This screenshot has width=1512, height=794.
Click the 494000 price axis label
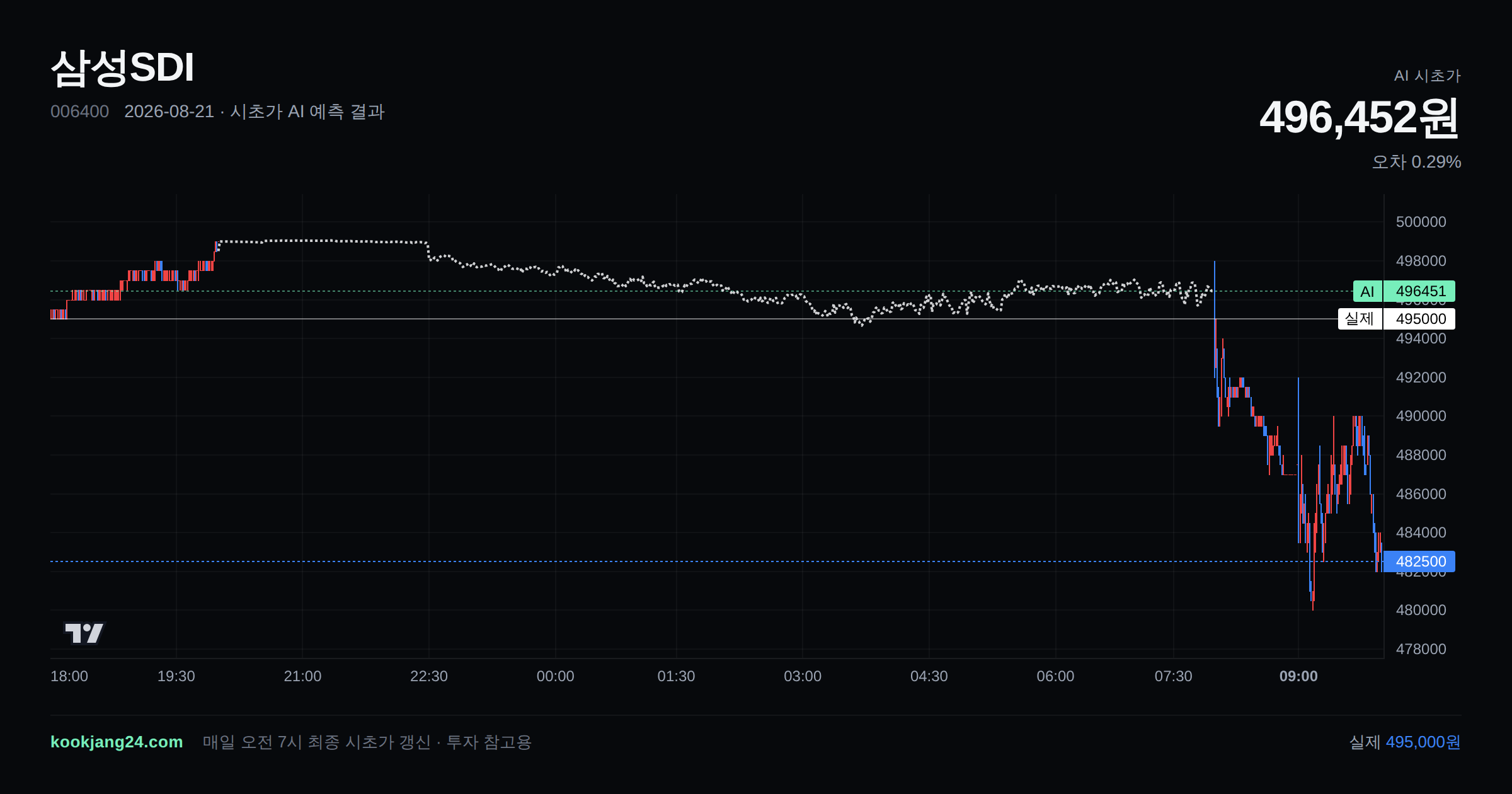pos(1421,338)
